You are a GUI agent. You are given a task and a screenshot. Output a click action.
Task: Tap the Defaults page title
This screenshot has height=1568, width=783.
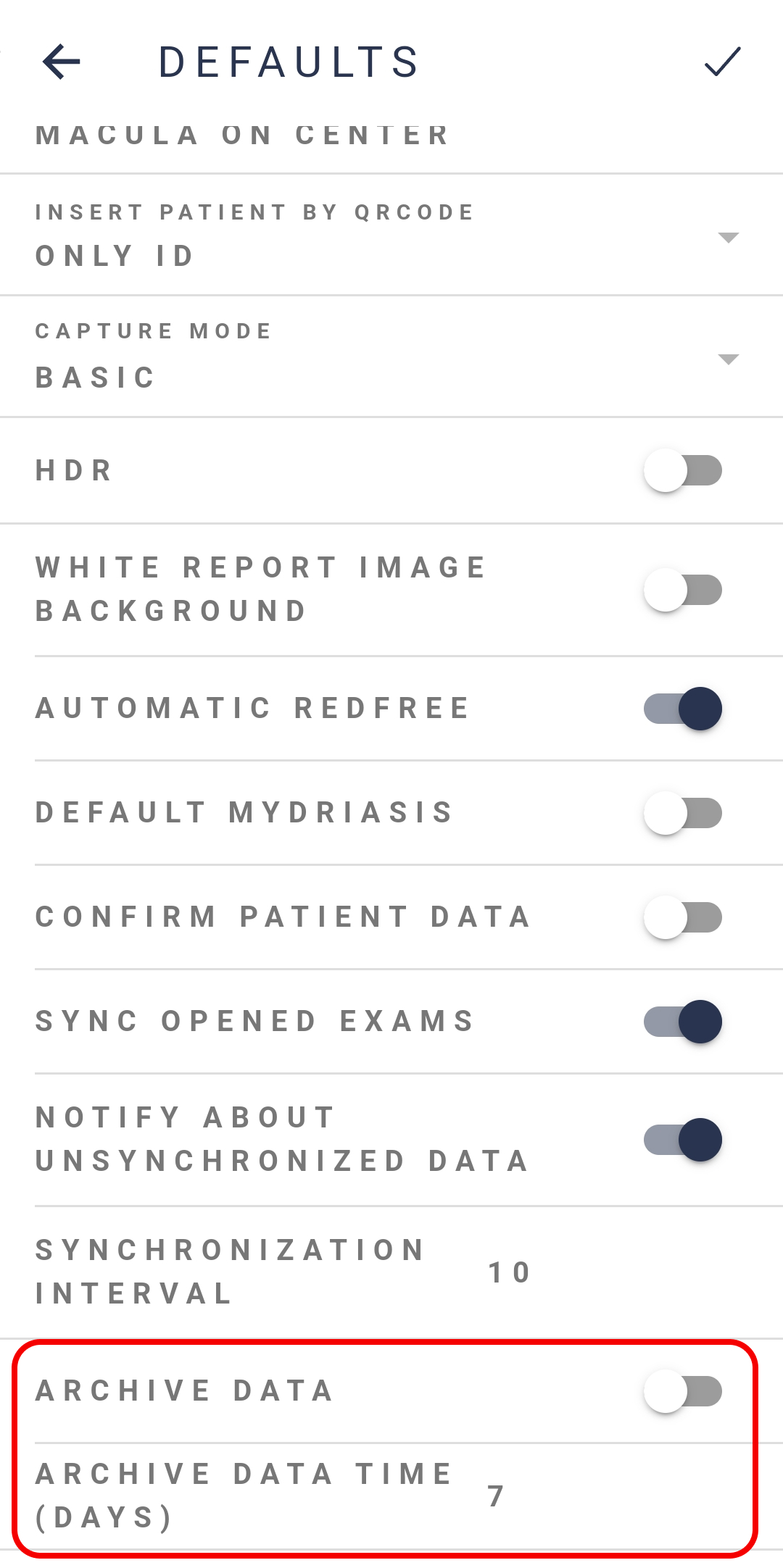point(289,62)
